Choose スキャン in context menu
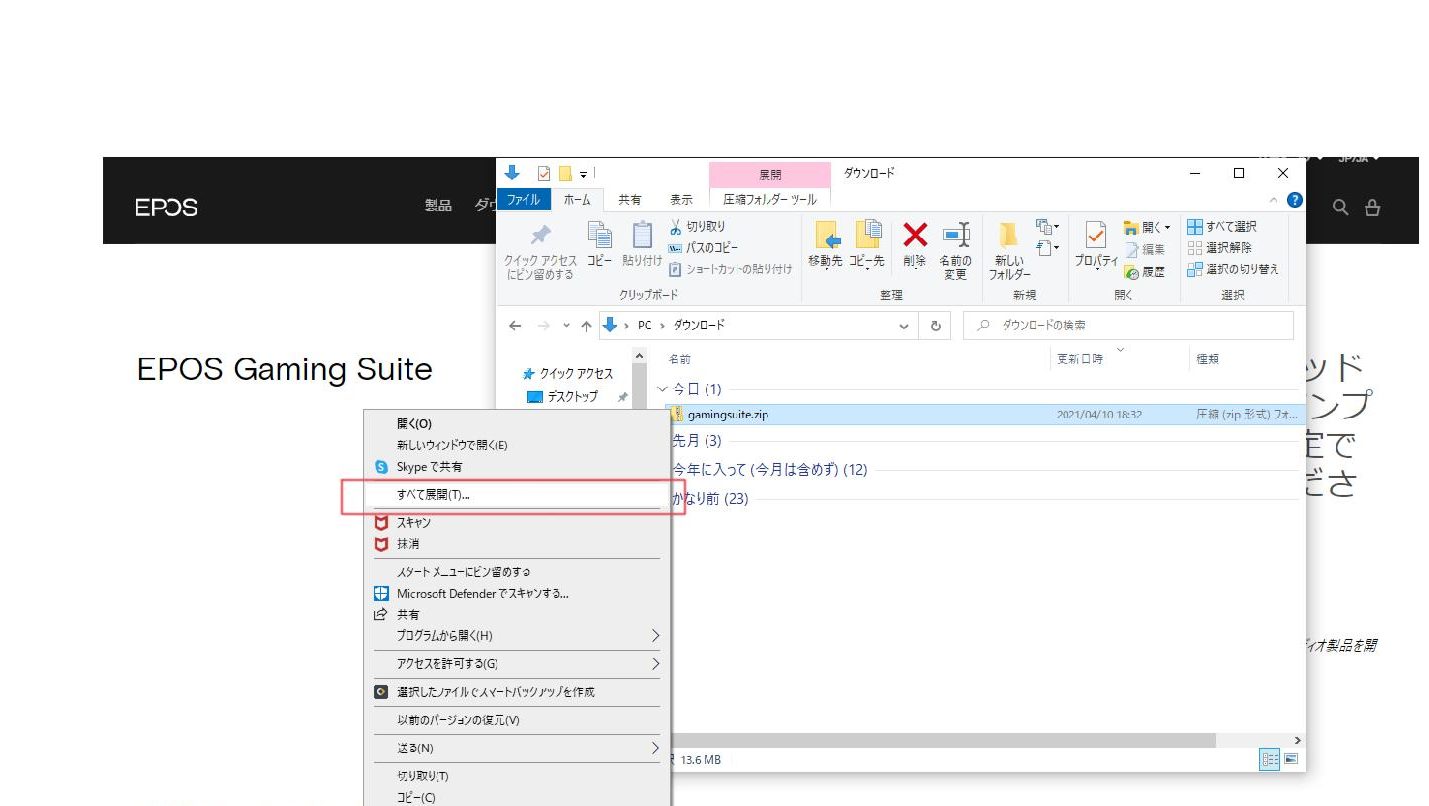The height and width of the screenshot is (806, 1429). point(516,523)
